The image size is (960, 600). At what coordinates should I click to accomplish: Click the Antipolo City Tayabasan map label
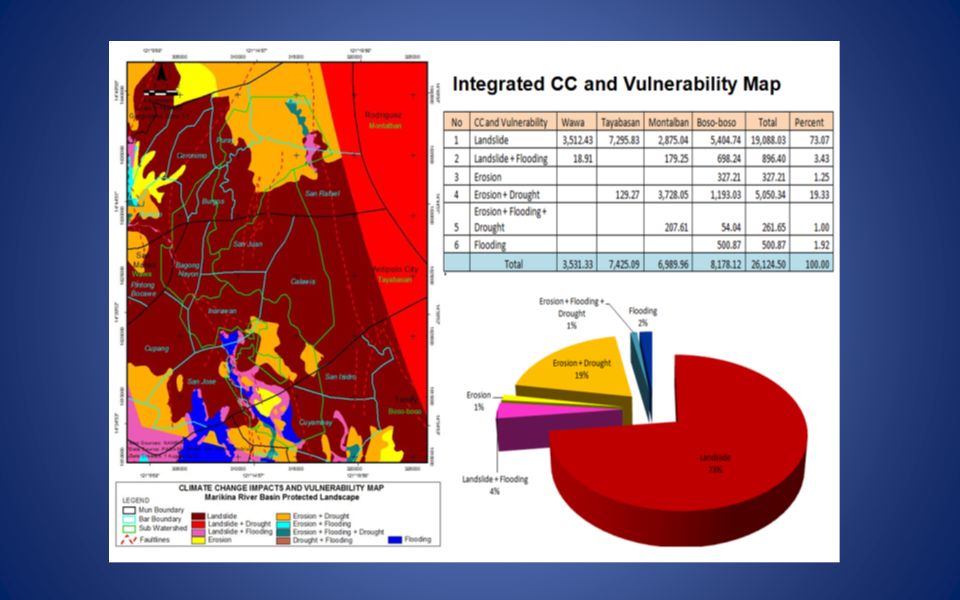pyautogui.click(x=394, y=274)
